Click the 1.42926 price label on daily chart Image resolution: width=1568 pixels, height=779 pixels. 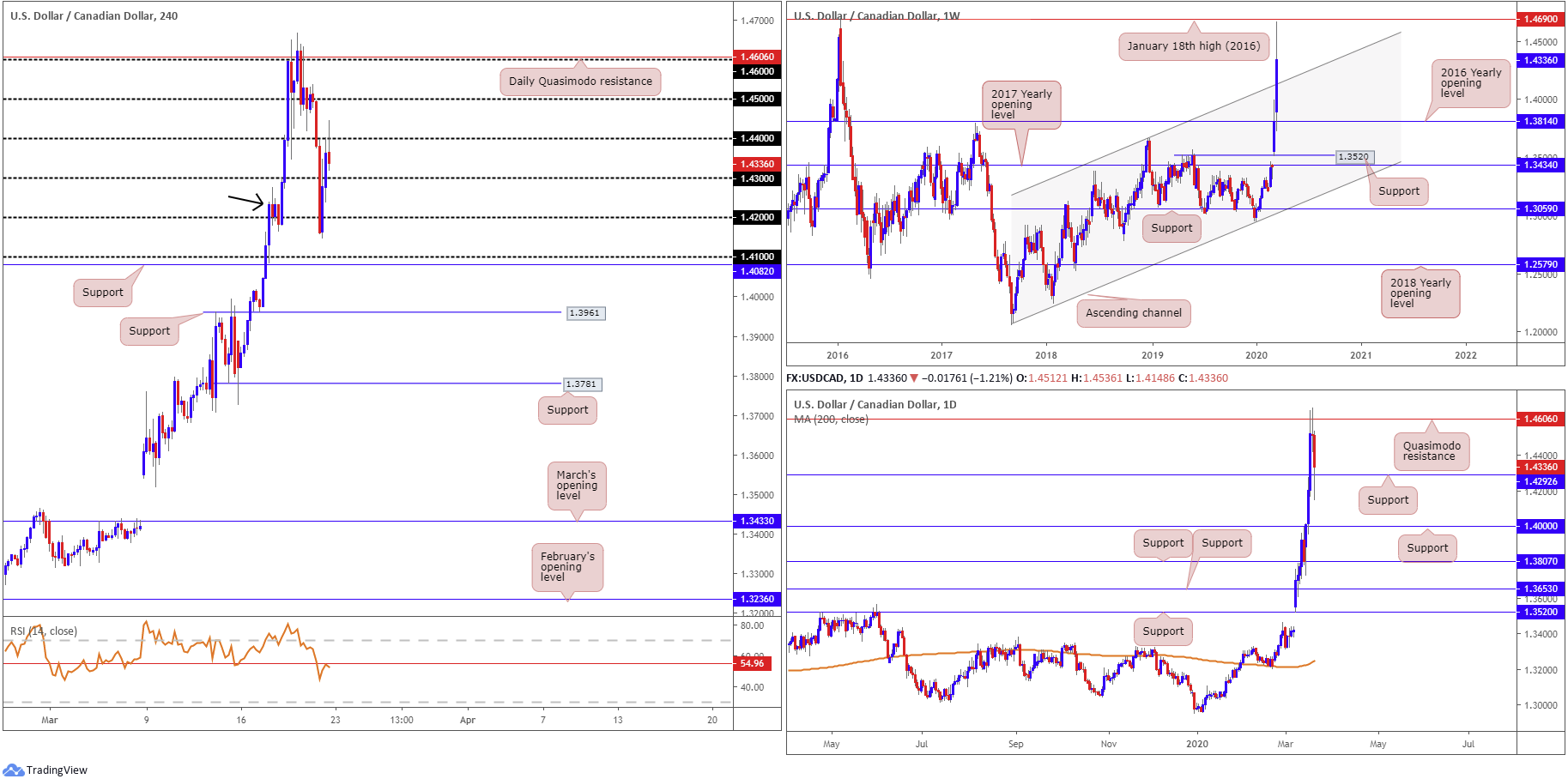click(x=1541, y=481)
